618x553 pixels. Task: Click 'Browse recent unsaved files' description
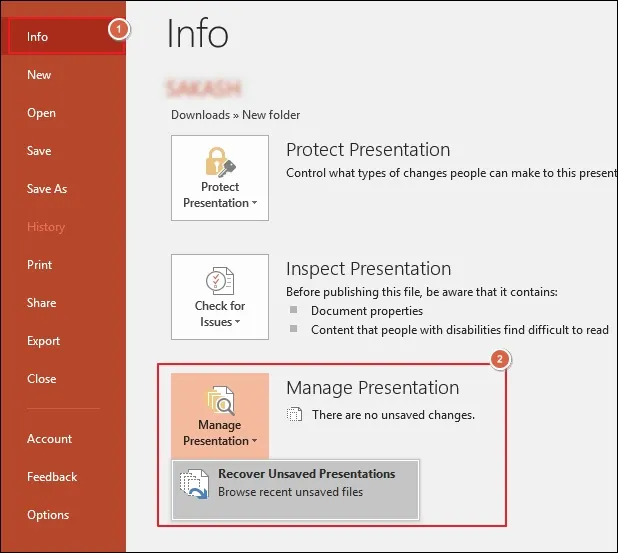(x=290, y=492)
